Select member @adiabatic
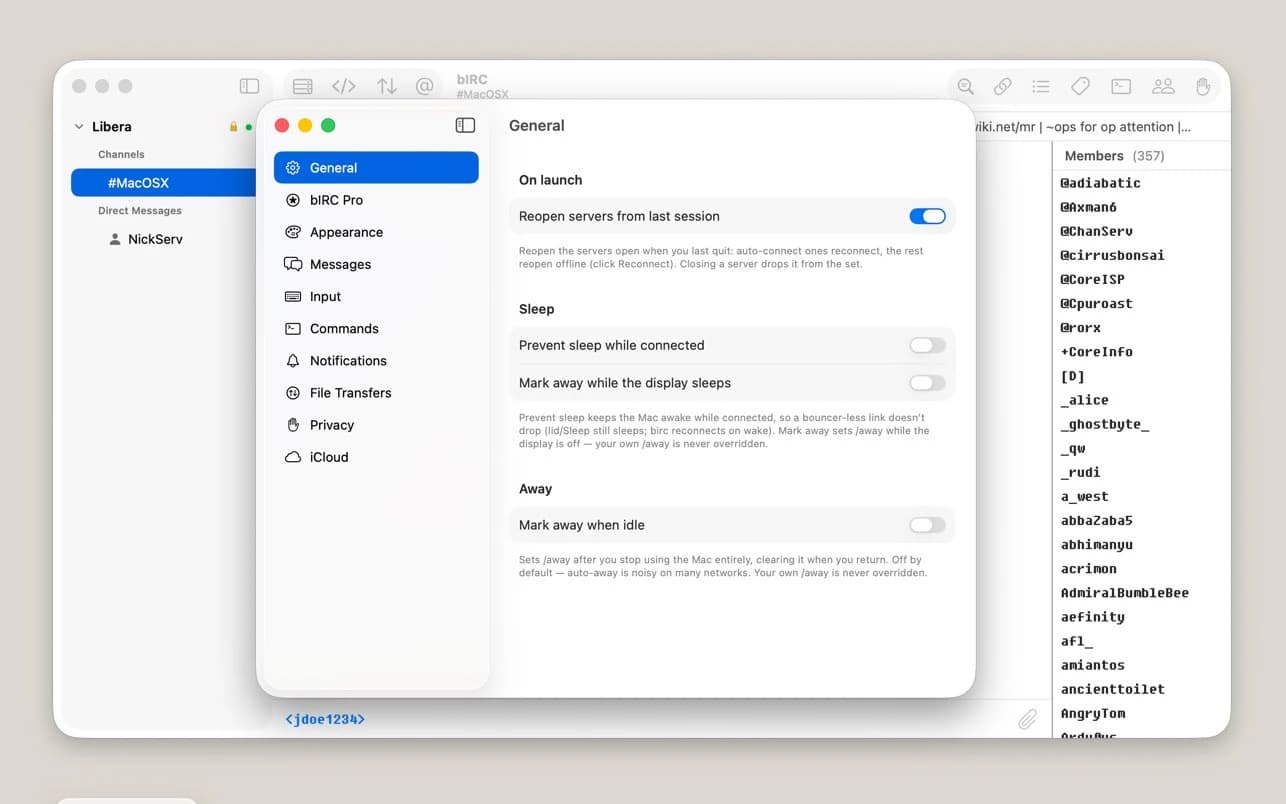The width and height of the screenshot is (1286, 804). [1100, 183]
